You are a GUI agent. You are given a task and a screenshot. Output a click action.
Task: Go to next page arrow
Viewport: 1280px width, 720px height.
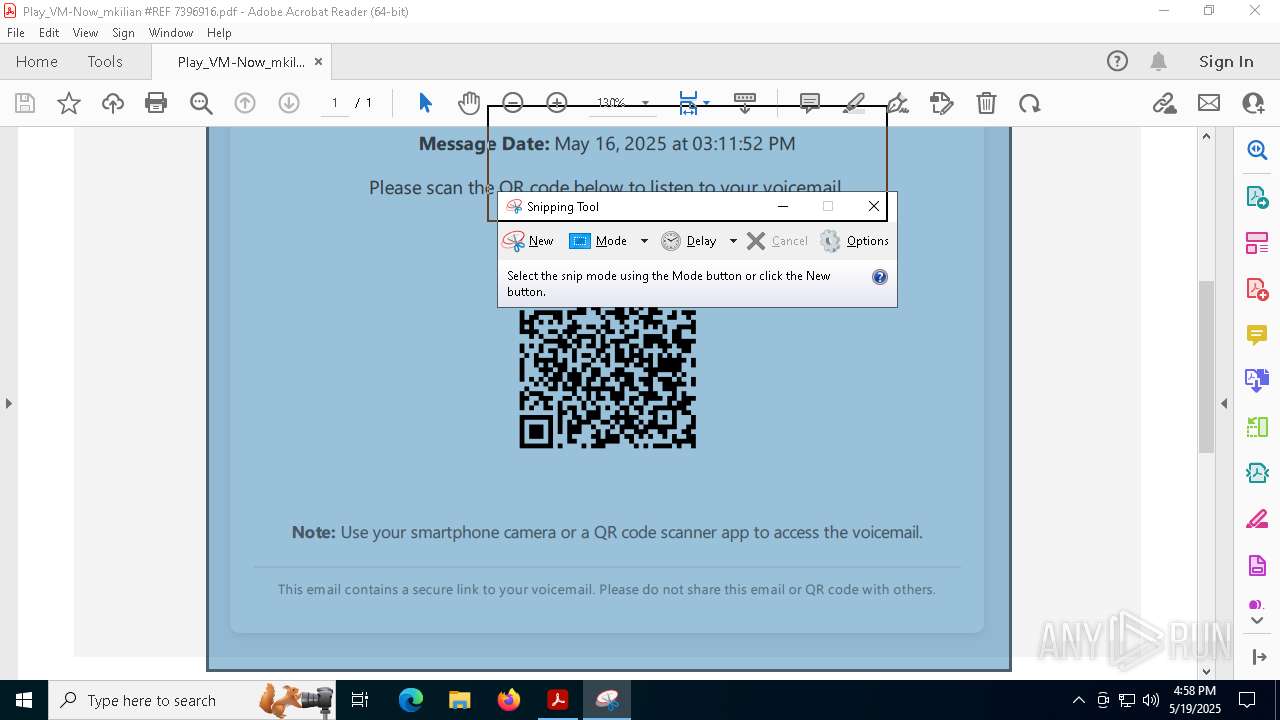(289, 103)
